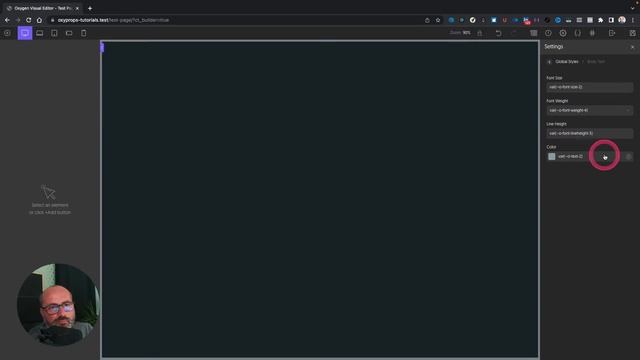The width and height of the screenshot is (640, 360).
Task: Click the Line Height input field
Action: pyautogui.click(x=590, y=133)
